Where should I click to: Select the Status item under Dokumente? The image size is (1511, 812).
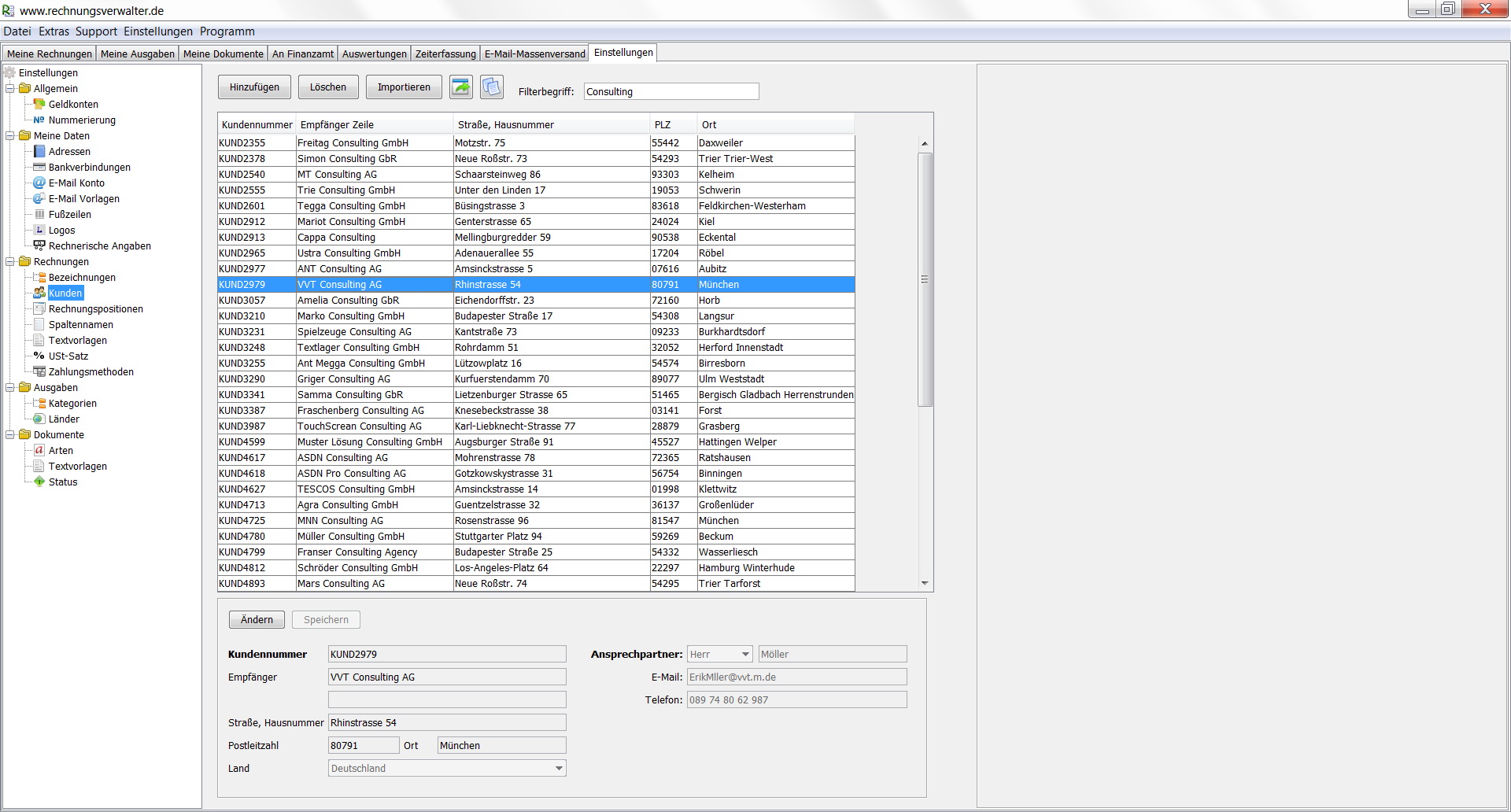click(62, 482)
